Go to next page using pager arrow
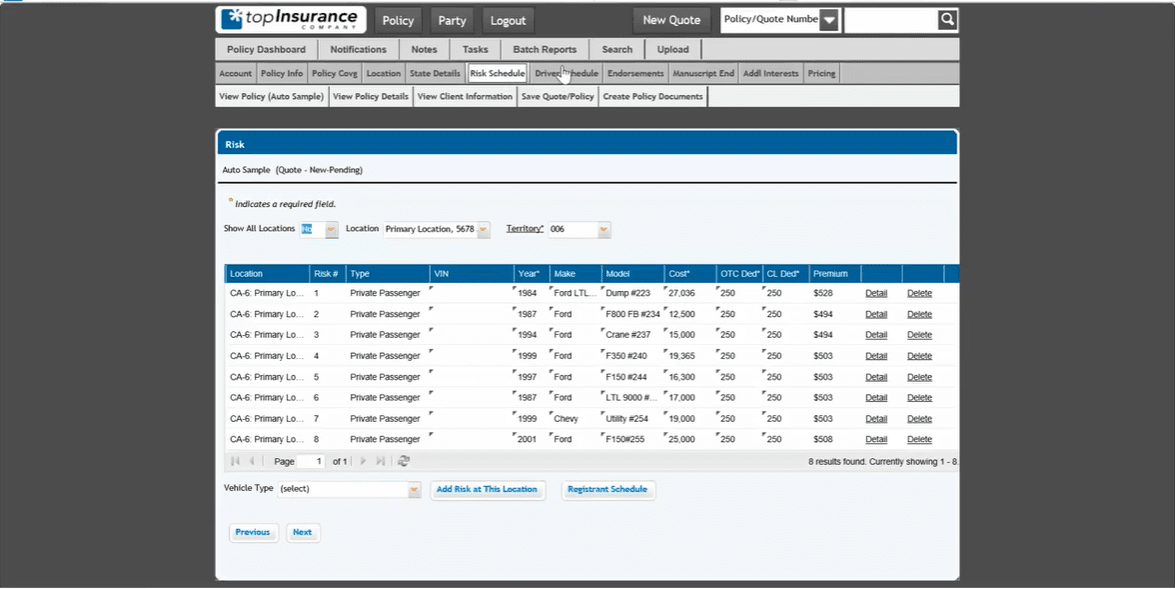1175x589 pixels. (x=363, y=461)
